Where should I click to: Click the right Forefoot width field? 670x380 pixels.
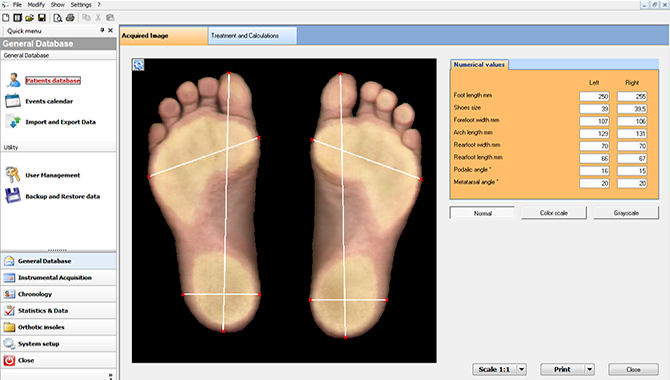tap(632, 121)
